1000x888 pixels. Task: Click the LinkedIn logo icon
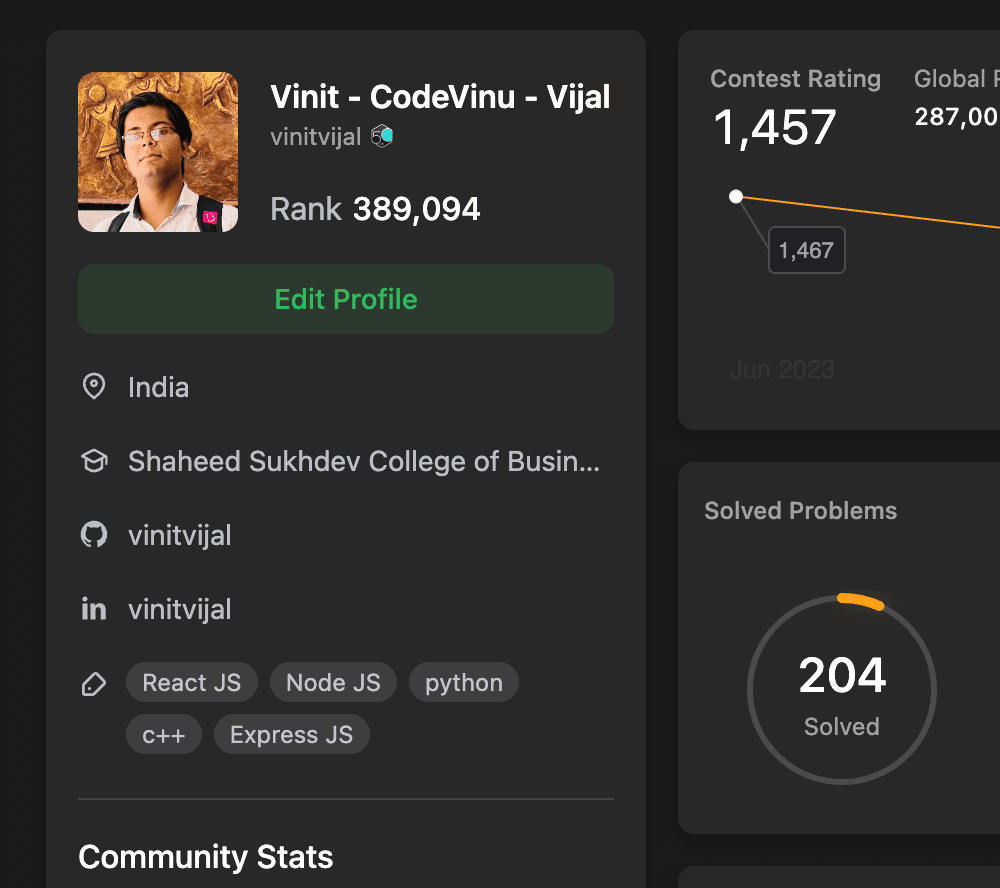click(94, 609)
